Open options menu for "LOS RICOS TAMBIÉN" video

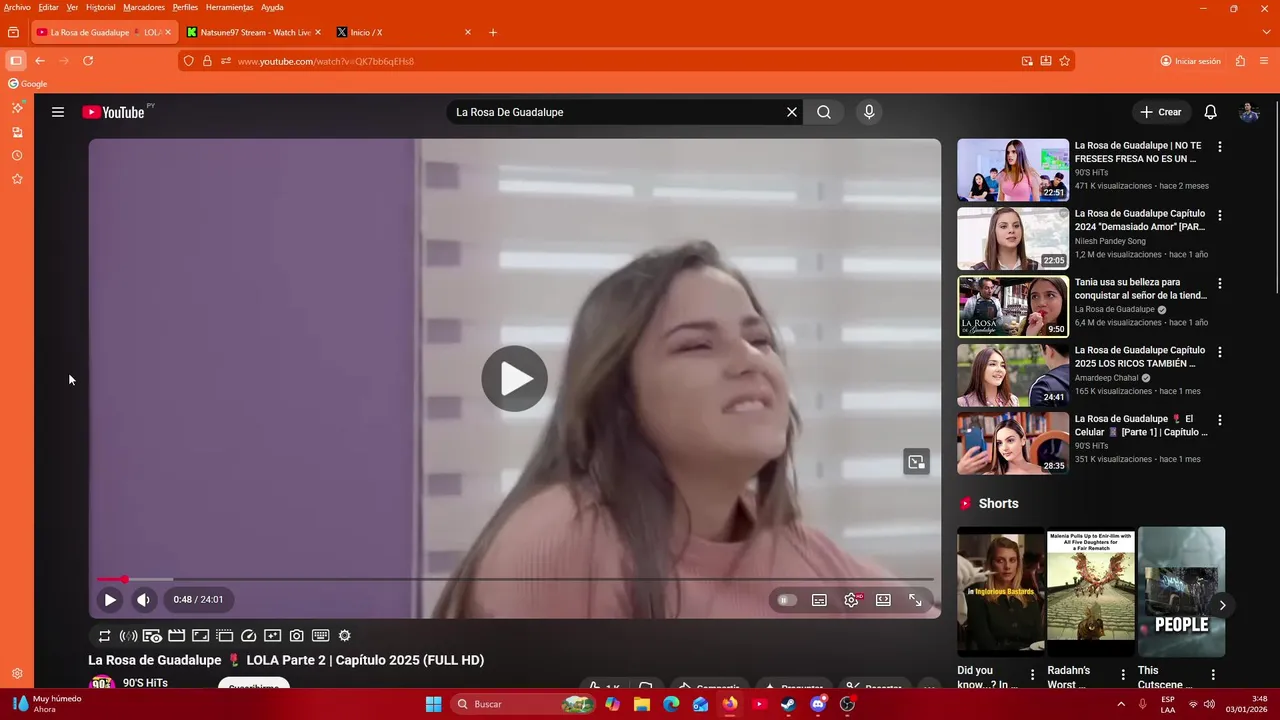[1219, 352]
